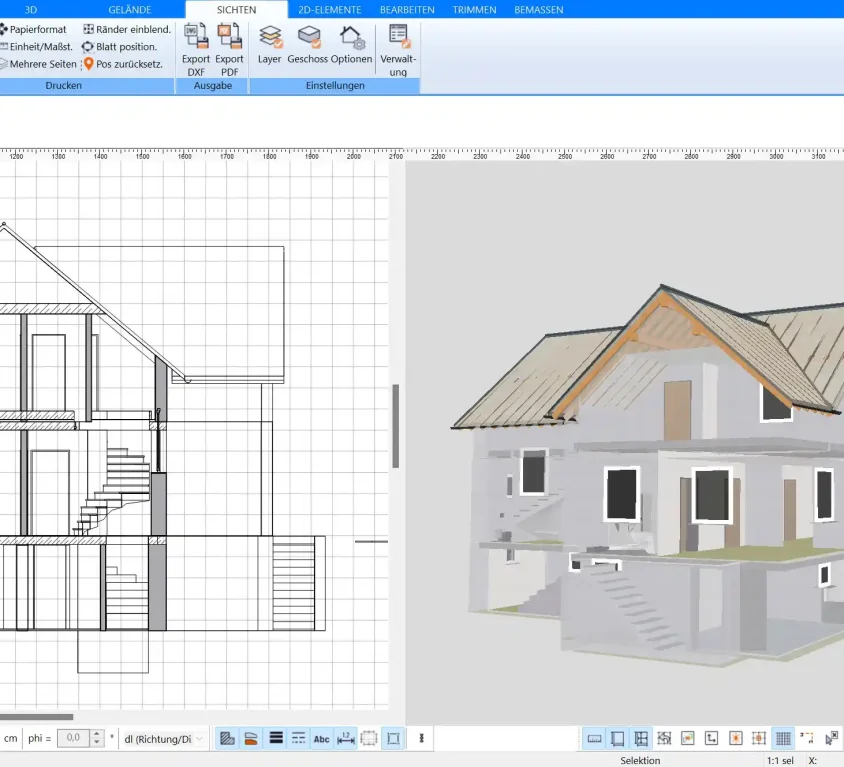Click the snap point frame icon
This screenshot has height=767, width=844.
click(x=687, y=738)
